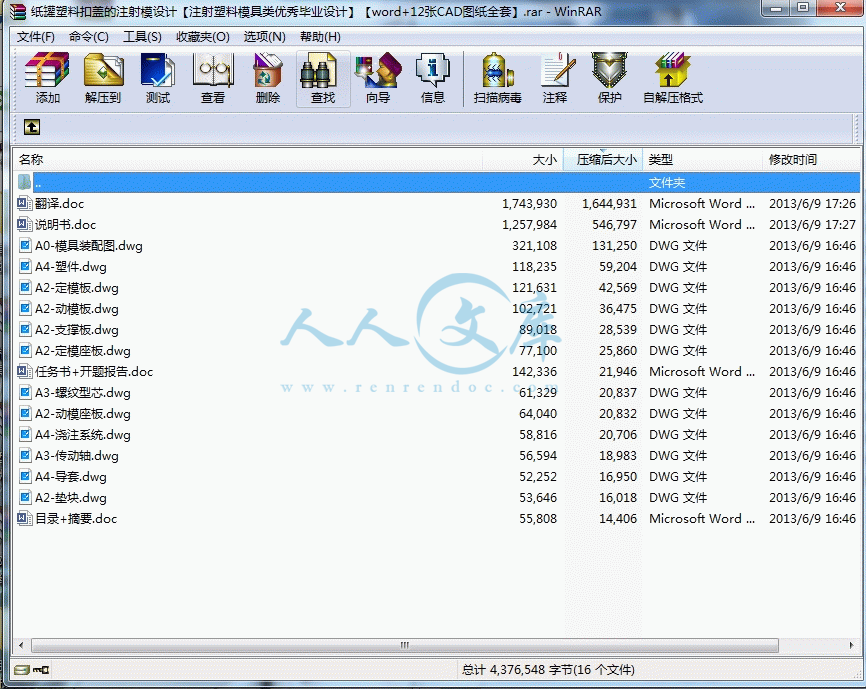This screenshot has height=689, width=866.
Task: Sort files by 类型 column header
Action: coord(702,160)
